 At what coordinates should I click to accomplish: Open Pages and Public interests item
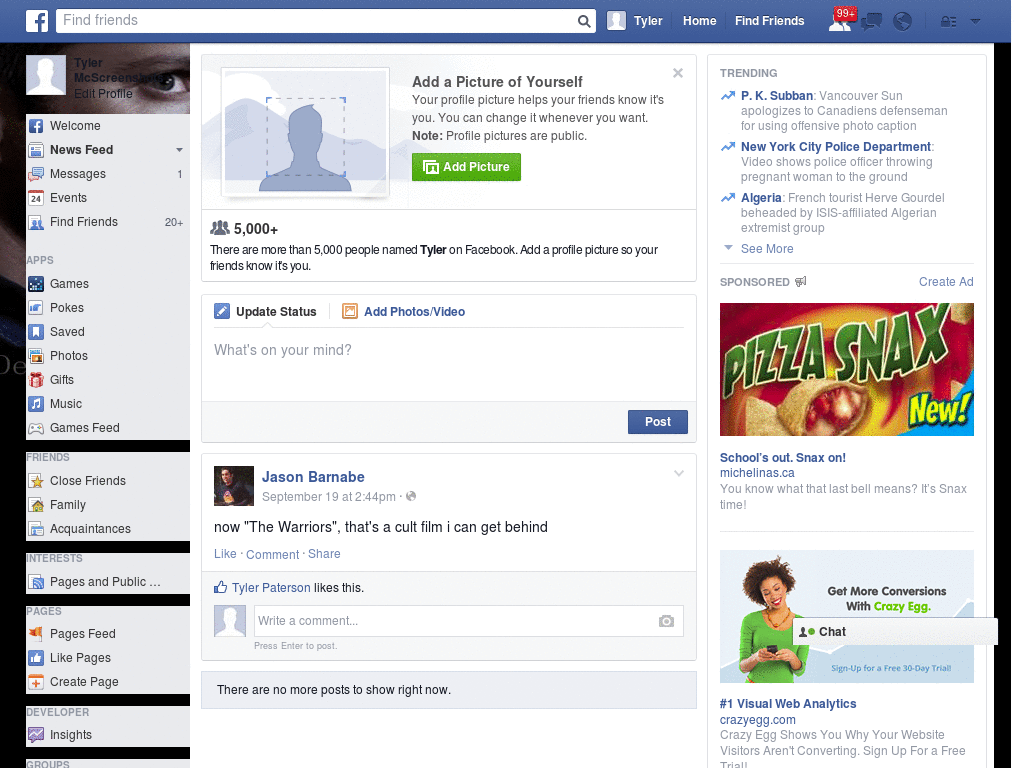[x=105, y=582]
